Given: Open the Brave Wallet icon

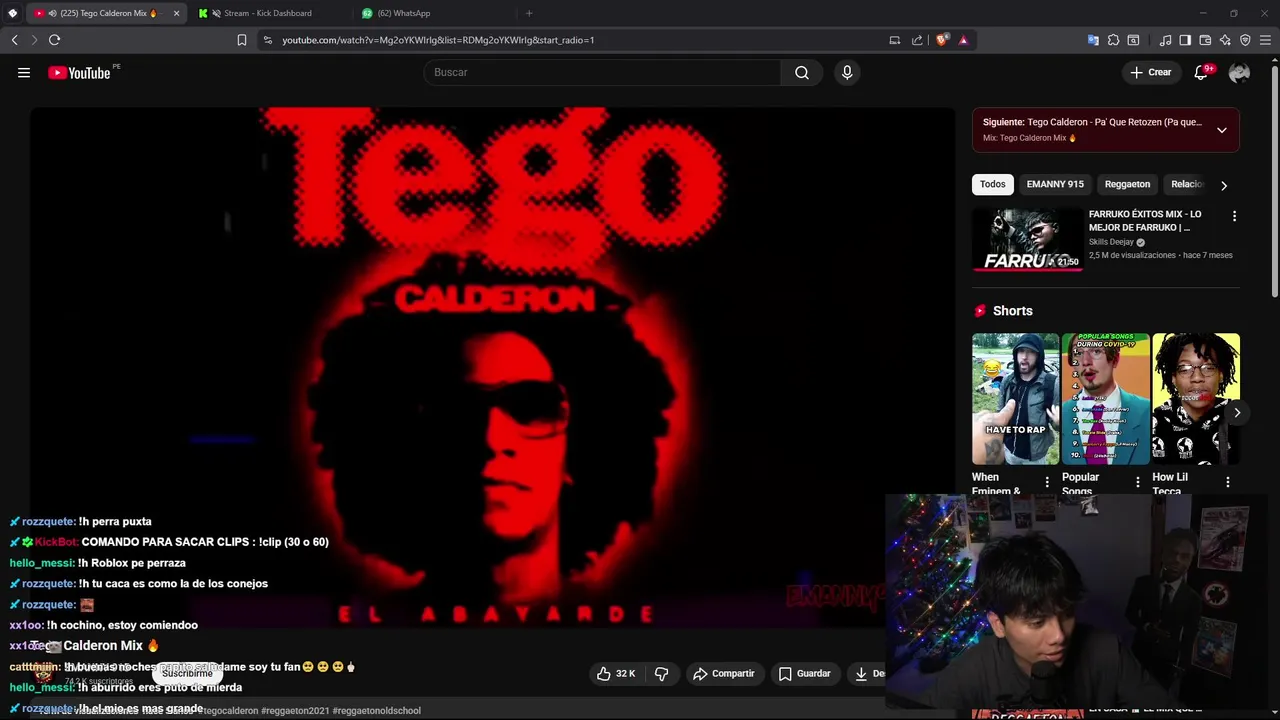Looking at the screenshot, I should tap(1205, 40).
